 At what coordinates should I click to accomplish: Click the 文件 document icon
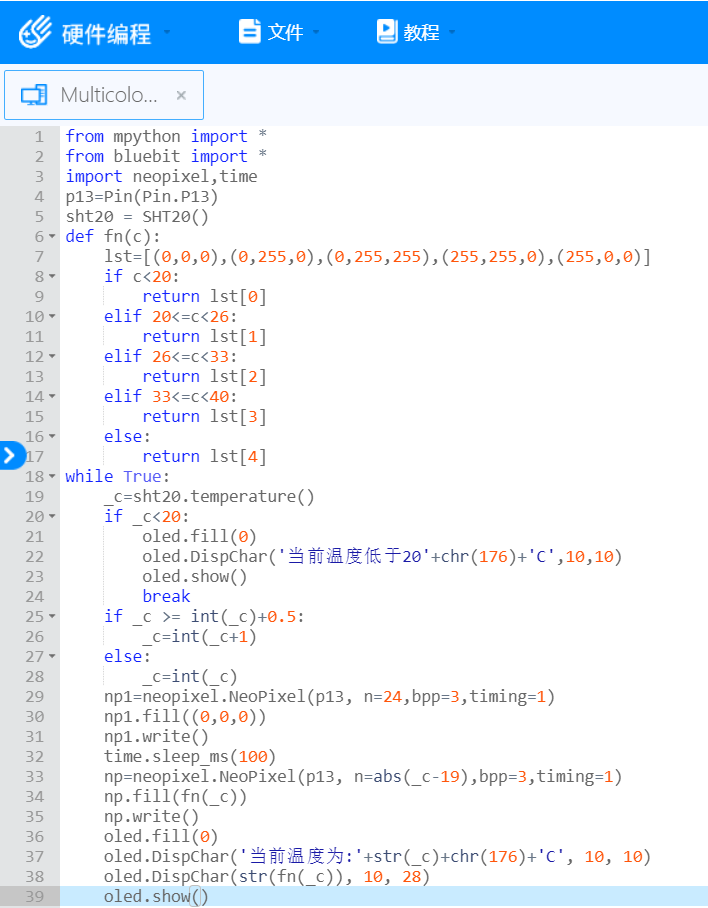click(249, 32)
